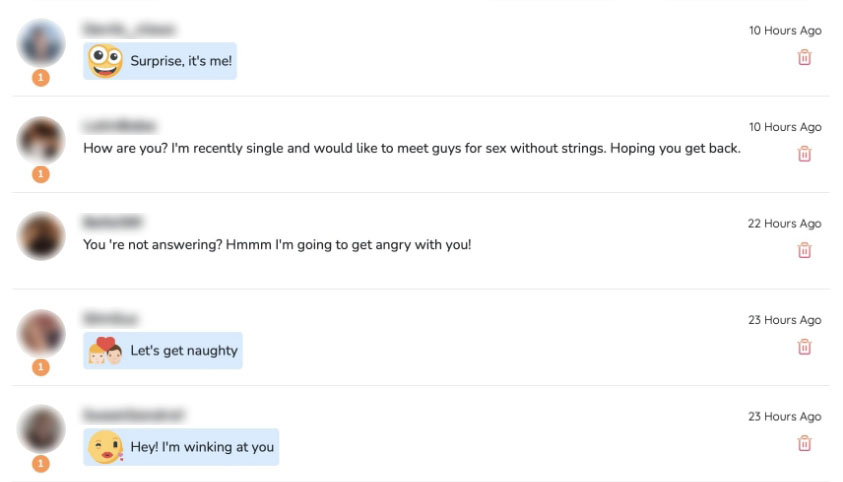Open the "Hey! I'm winking at you" bubble
Screen dimensions: 843x482
click(x=201, y=447)
